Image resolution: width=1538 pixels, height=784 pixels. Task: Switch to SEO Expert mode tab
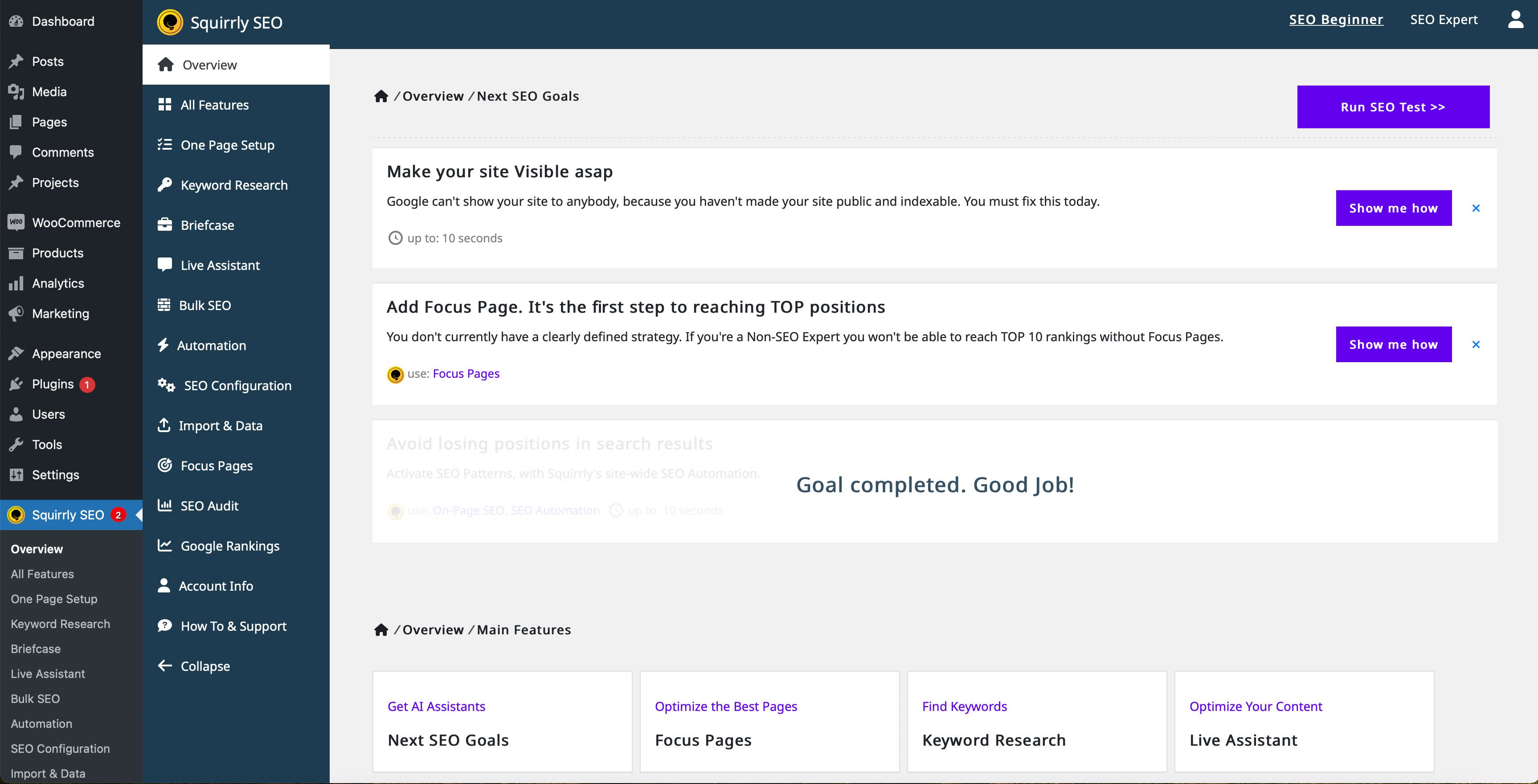[1443, 18]
